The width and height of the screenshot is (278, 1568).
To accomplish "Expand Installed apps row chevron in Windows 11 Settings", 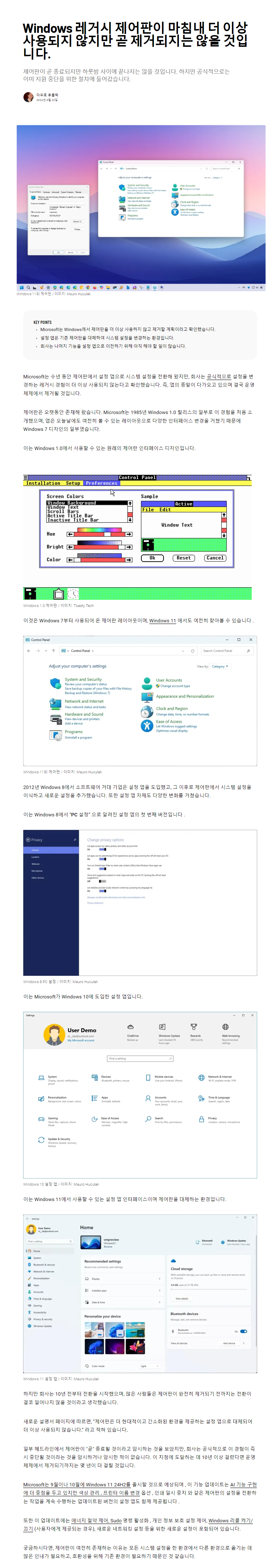I will click(159, 1290).
